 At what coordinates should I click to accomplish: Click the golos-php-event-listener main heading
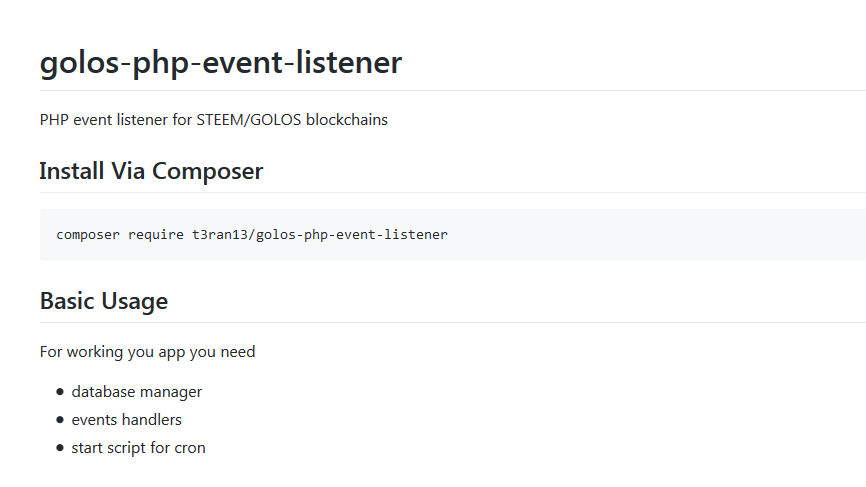pos(220,63)
